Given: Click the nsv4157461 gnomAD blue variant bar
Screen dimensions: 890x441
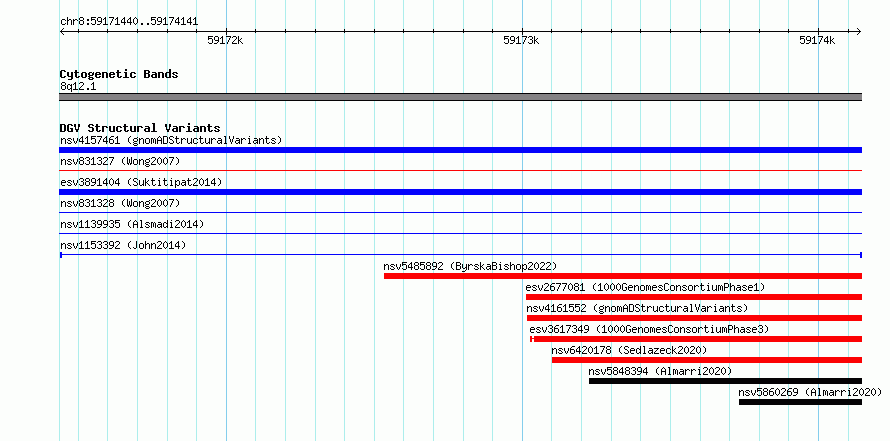Looking at the screenshot, I should (x=460, y=150).
